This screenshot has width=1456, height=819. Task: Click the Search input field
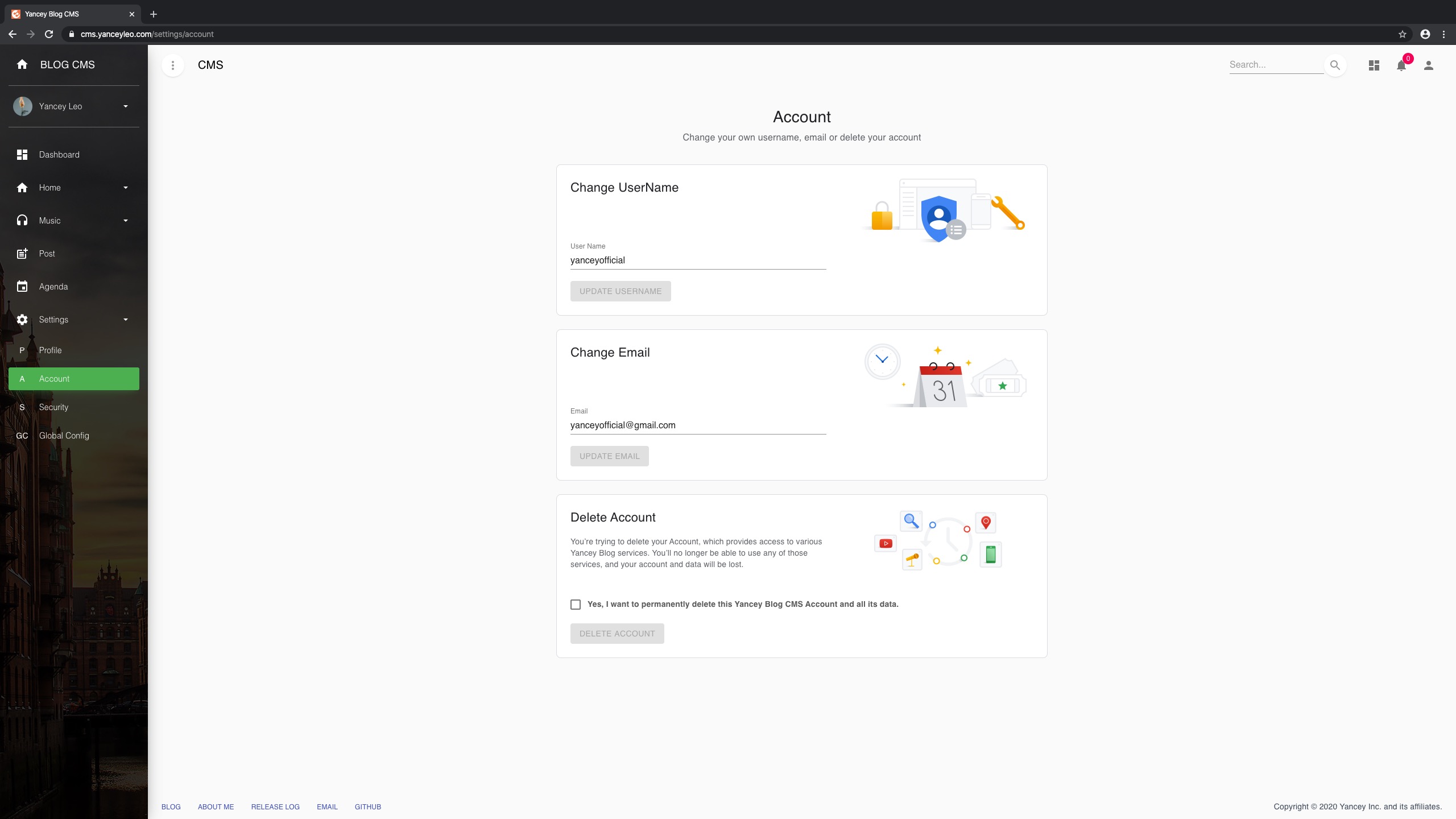[1276, 65]
